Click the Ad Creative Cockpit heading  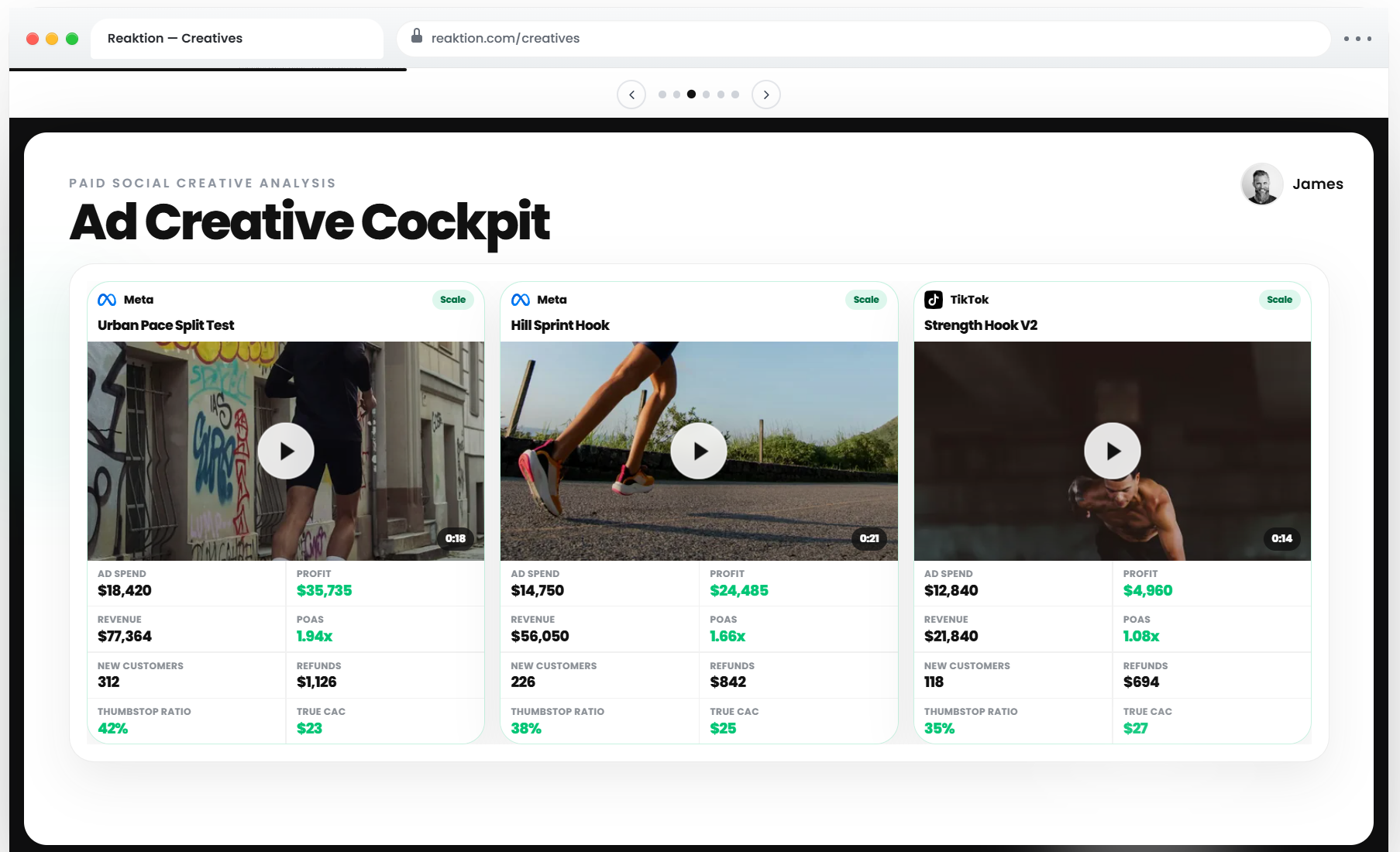(x=310, y=223)
